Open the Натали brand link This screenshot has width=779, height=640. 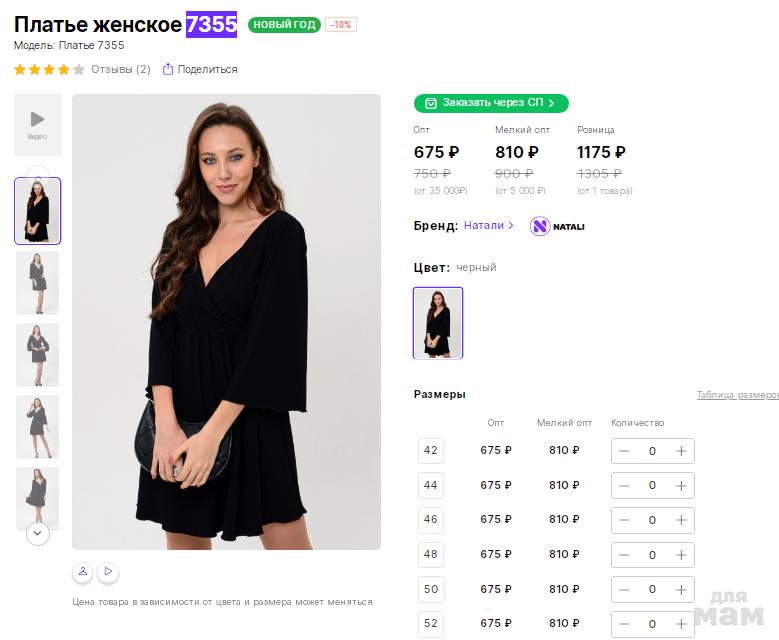(x=488, y=226)
